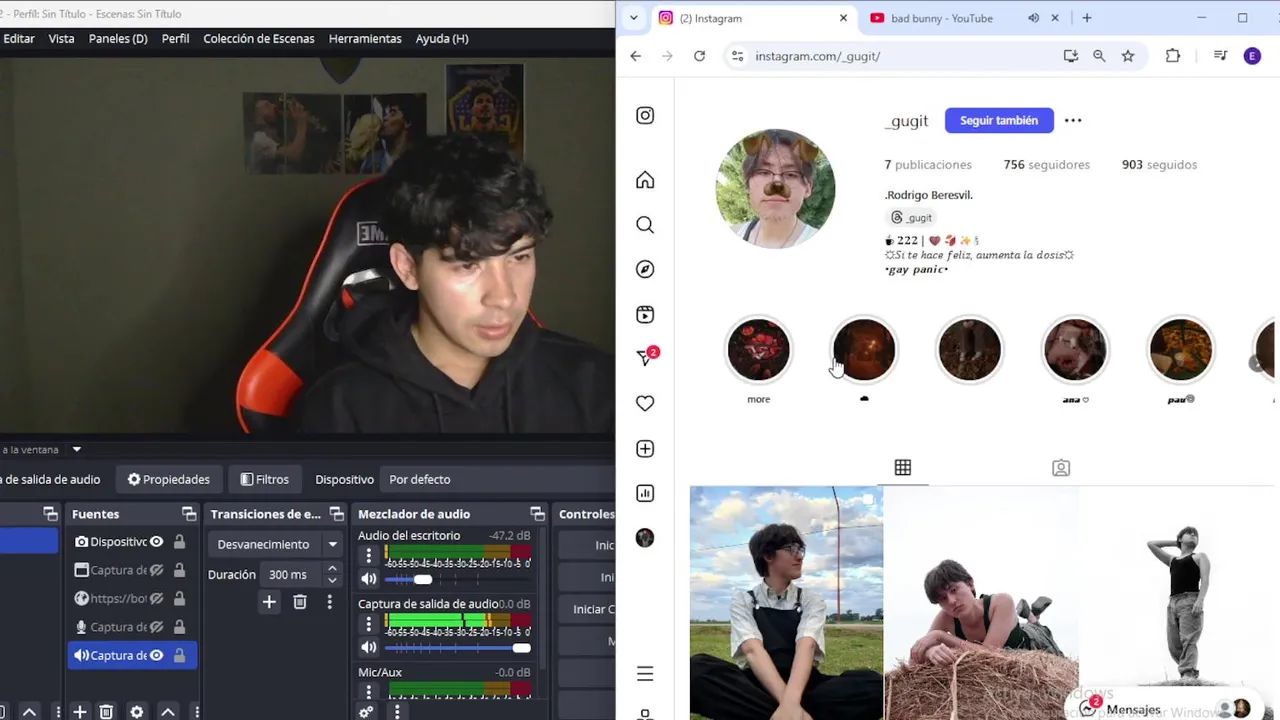Remove the transition with the trash icon
Image resolution: width=1280 pixels, height=720 pixels.
click(300, 602)
